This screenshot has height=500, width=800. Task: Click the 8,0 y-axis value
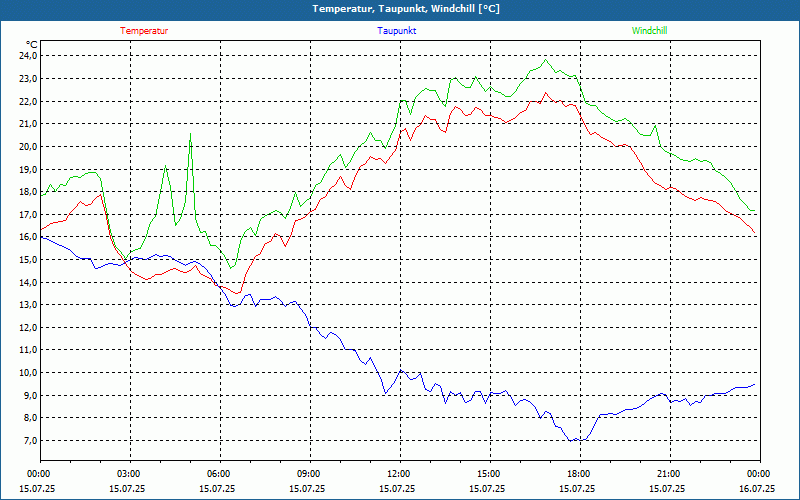pos(31,418)
